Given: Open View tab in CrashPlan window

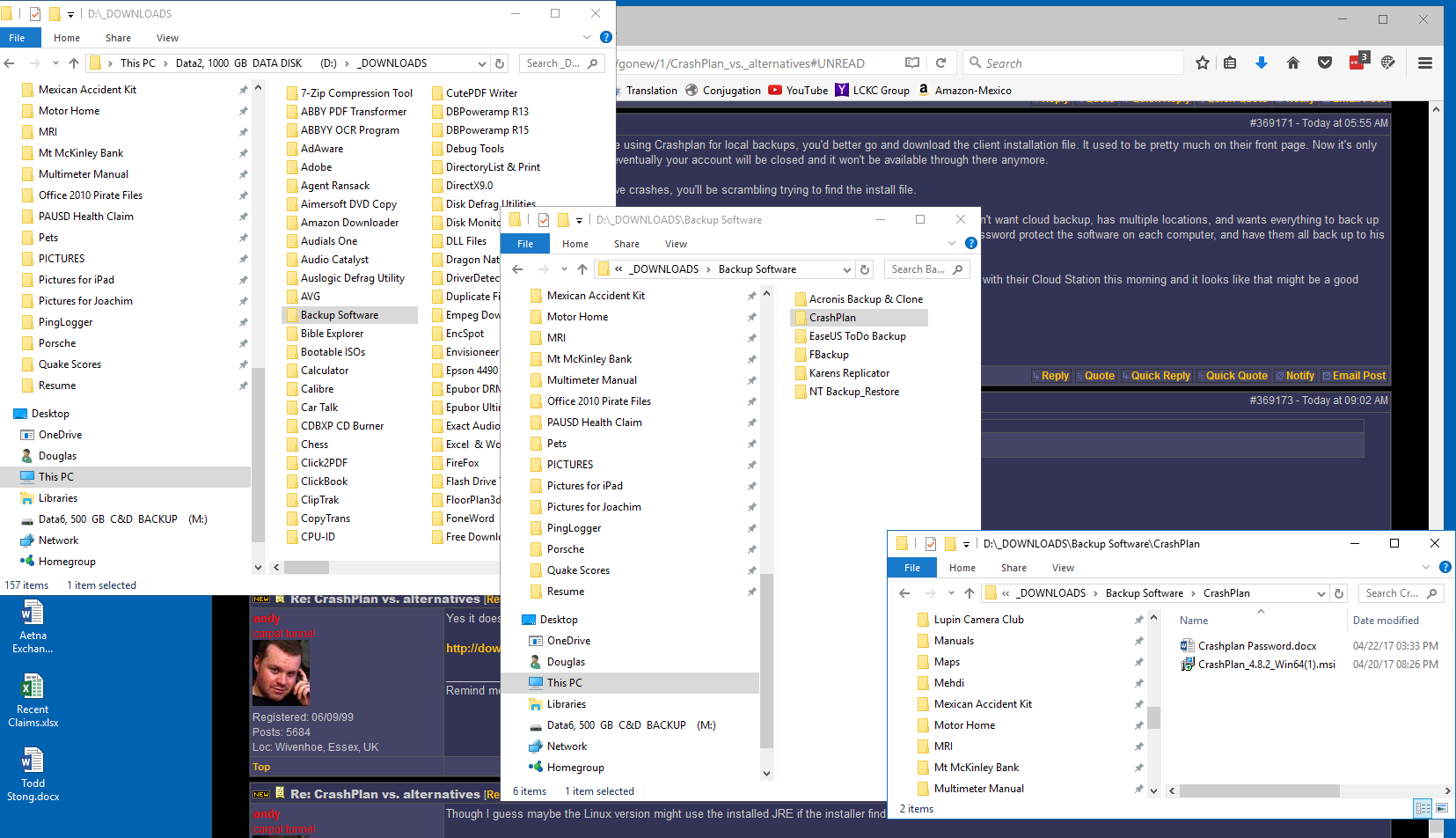Looking at the screenshot, I should click(x=1063, y=568).
